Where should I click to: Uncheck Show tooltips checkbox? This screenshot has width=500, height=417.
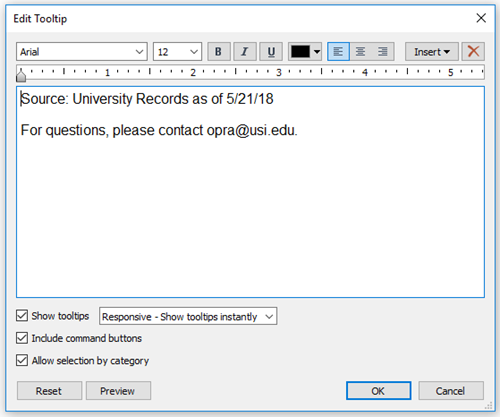pos(22,315)
